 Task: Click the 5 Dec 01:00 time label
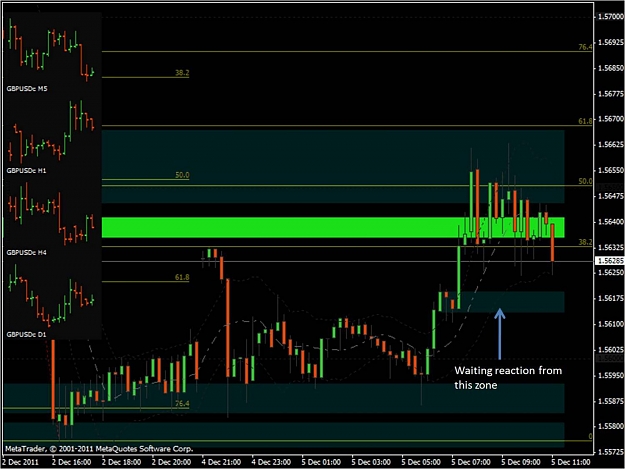(321, 462)
